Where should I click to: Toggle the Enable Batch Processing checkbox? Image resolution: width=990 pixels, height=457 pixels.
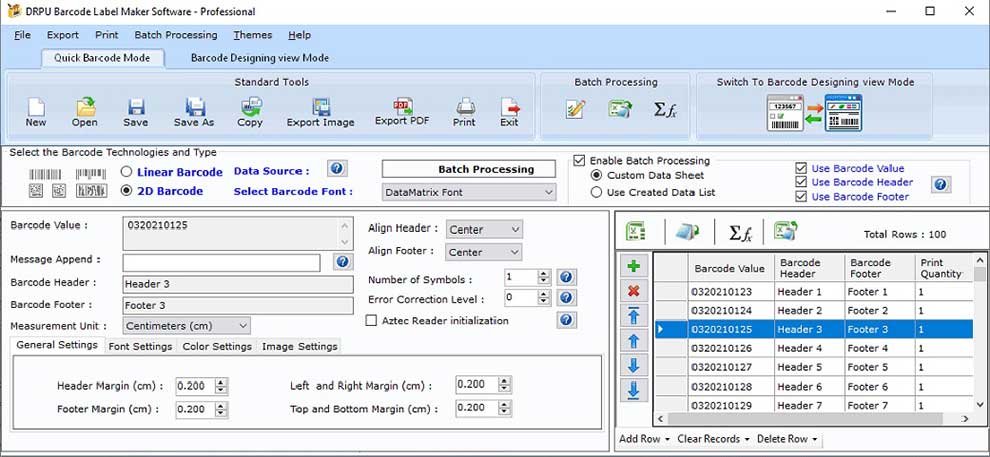pyautogui.click(x=579, y=160)
